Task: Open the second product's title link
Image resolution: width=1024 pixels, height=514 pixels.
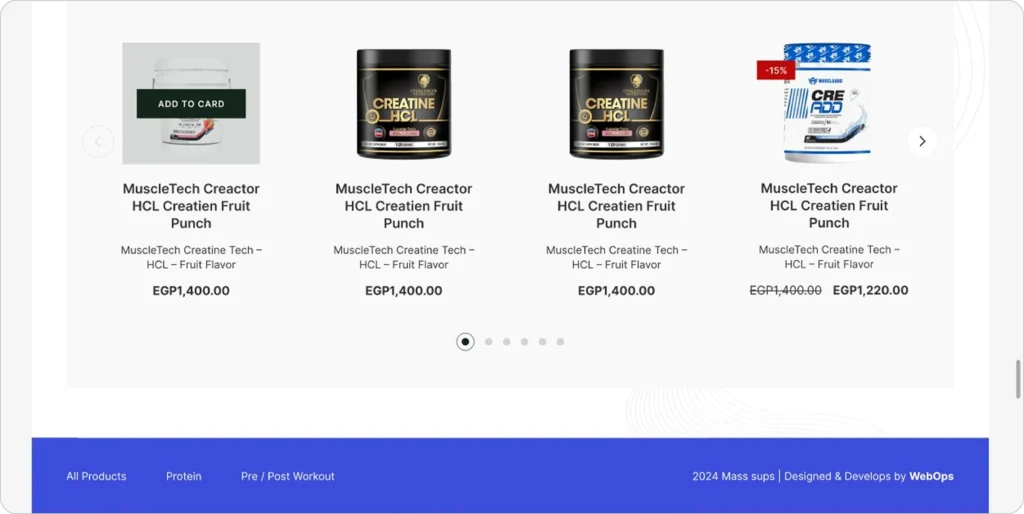Action: click(404, 206)
